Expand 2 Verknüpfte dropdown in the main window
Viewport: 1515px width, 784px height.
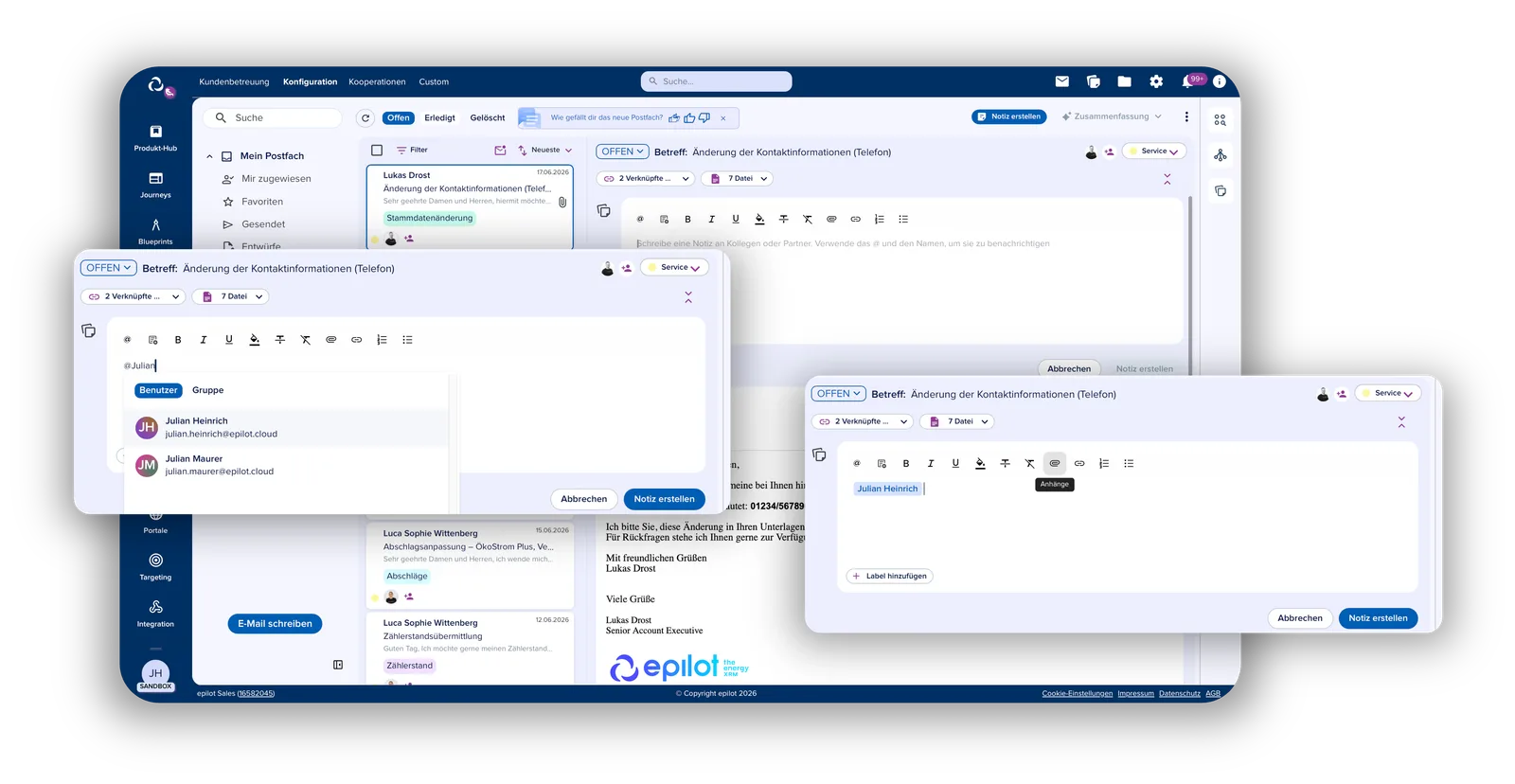[647, 178]
